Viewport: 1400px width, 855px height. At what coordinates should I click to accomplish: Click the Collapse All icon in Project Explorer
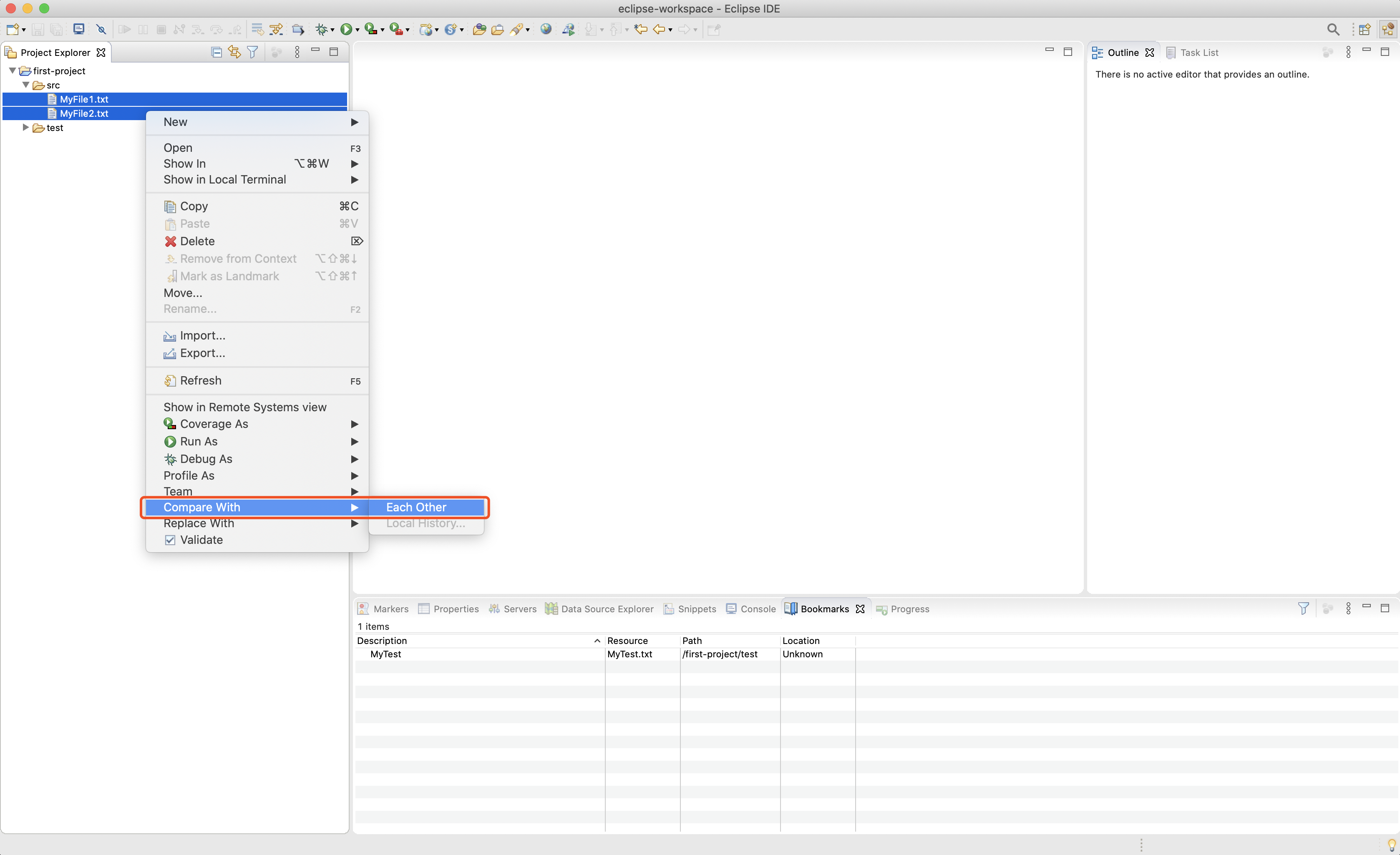pyautogui.click(x=217, y=52)
